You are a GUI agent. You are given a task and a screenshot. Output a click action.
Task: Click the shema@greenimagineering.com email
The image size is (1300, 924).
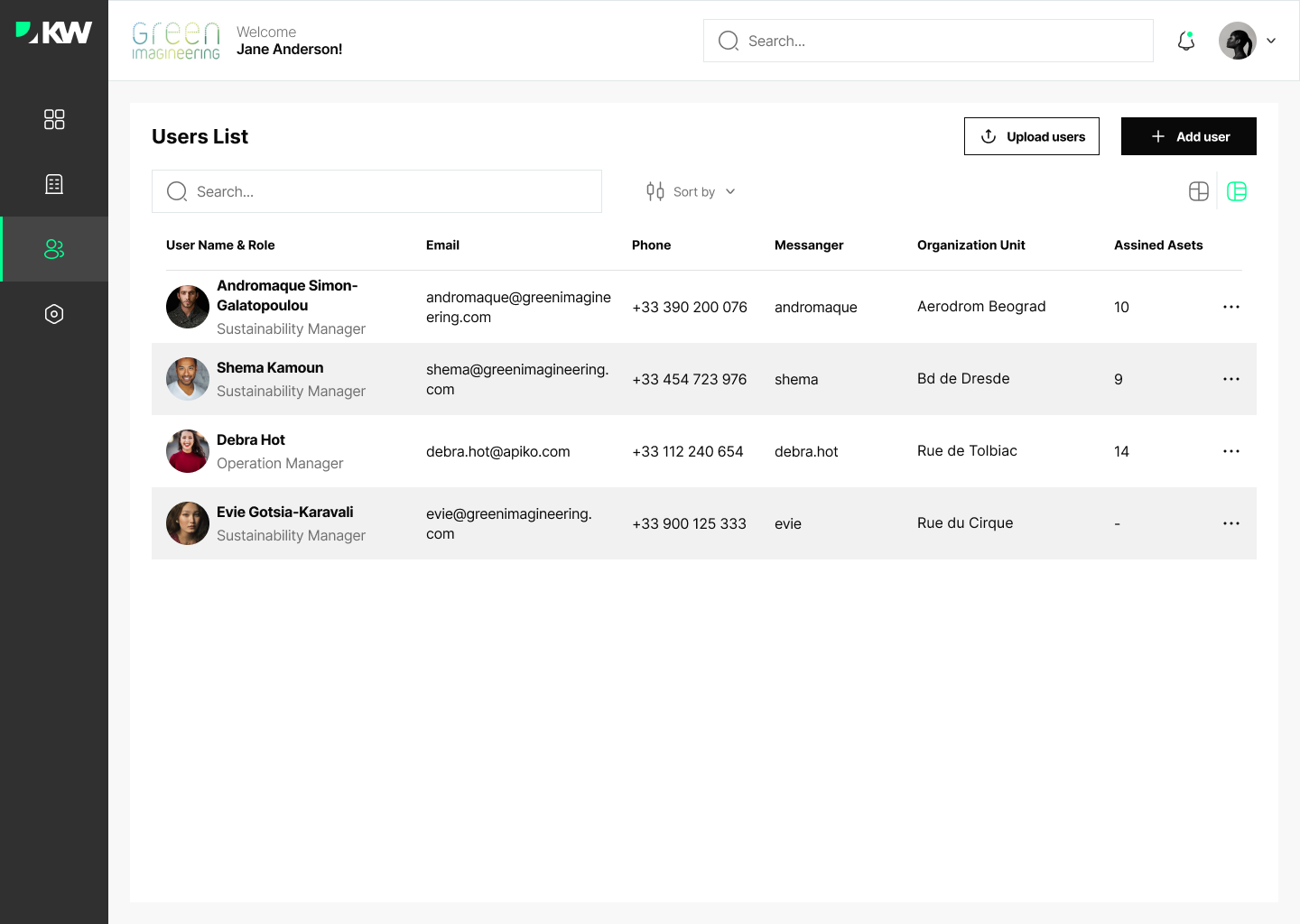pyautogui.click(x=517, y=379)
